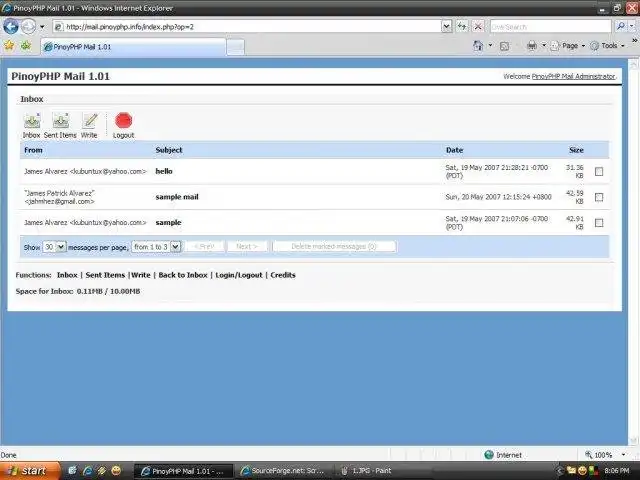
Task: Click the Refresh page icon
Action: tap(462, 27)
